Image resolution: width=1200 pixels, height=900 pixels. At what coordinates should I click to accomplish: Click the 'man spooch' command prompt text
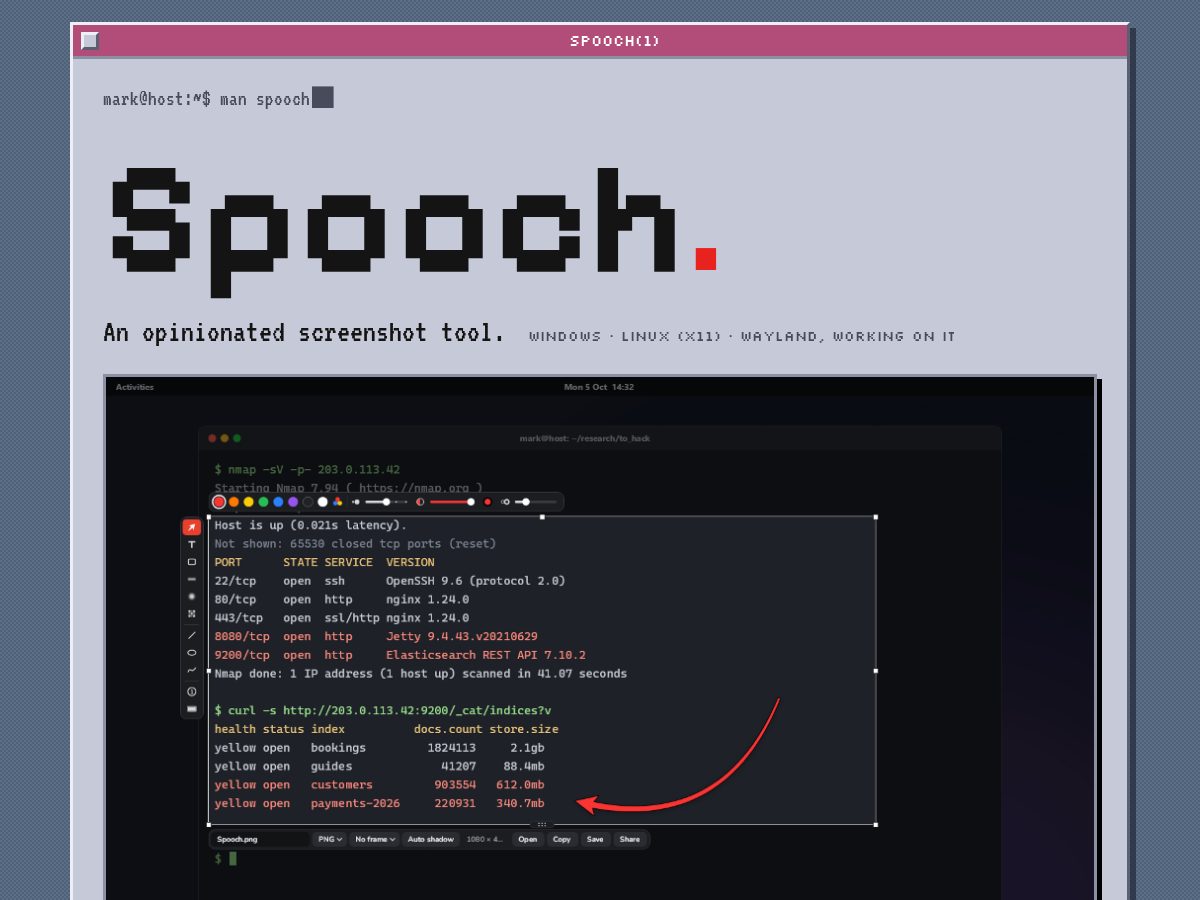265,99
